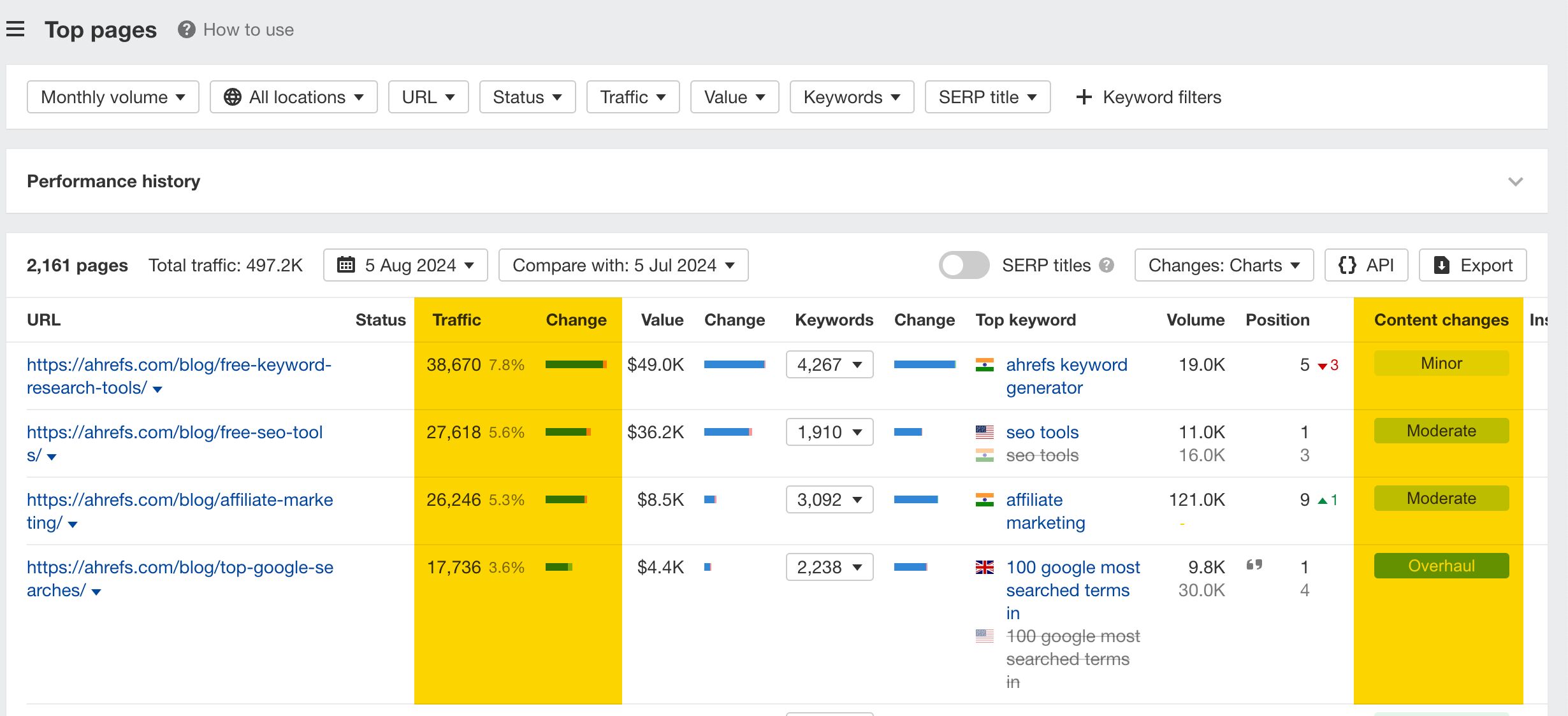The width and height of the screenshot is (1568, 716).
Task: Click the calendar icon beside 5 Aug 2024
Action: point(347,265)
